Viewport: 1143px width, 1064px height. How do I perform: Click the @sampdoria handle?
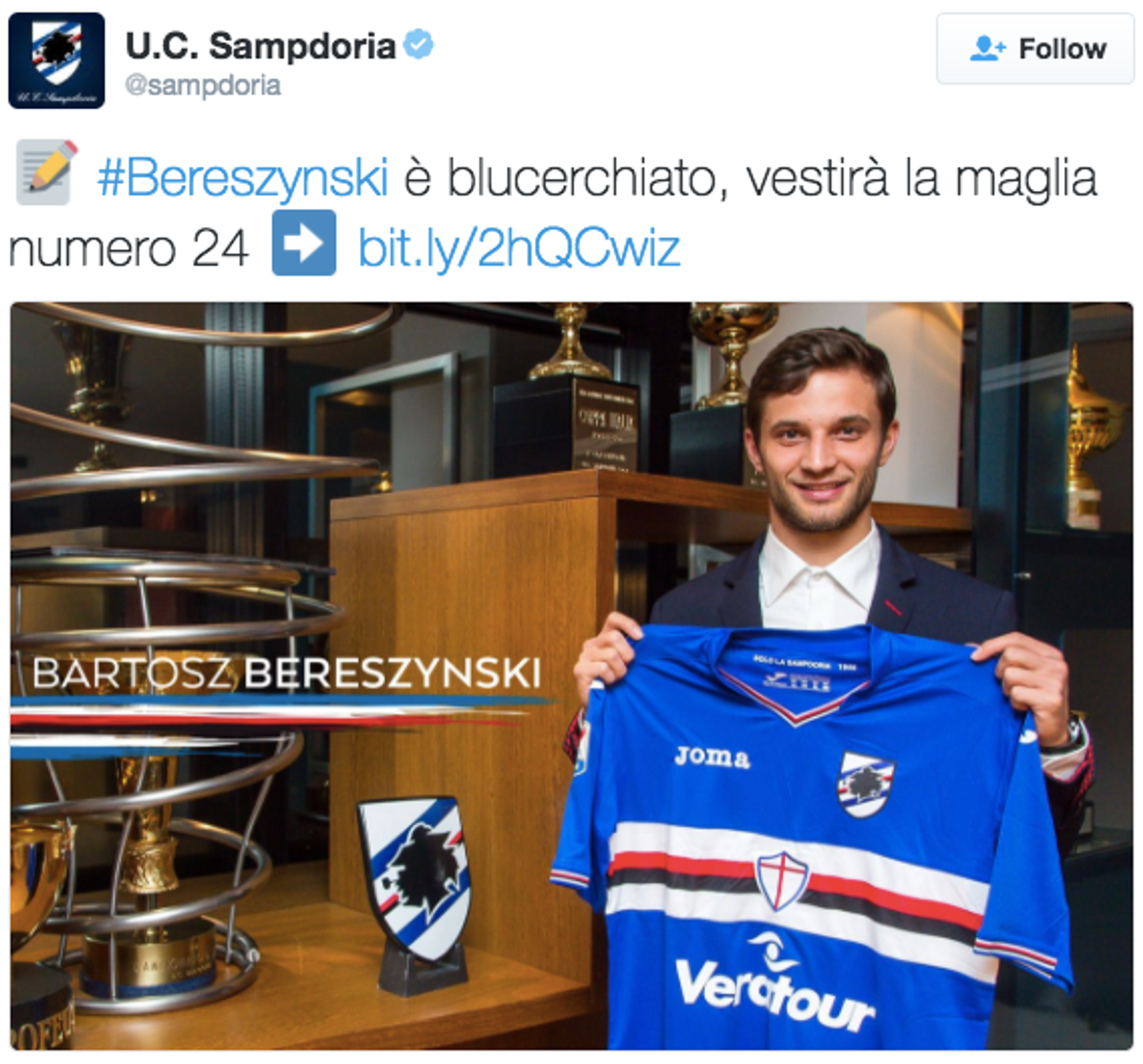203,85
